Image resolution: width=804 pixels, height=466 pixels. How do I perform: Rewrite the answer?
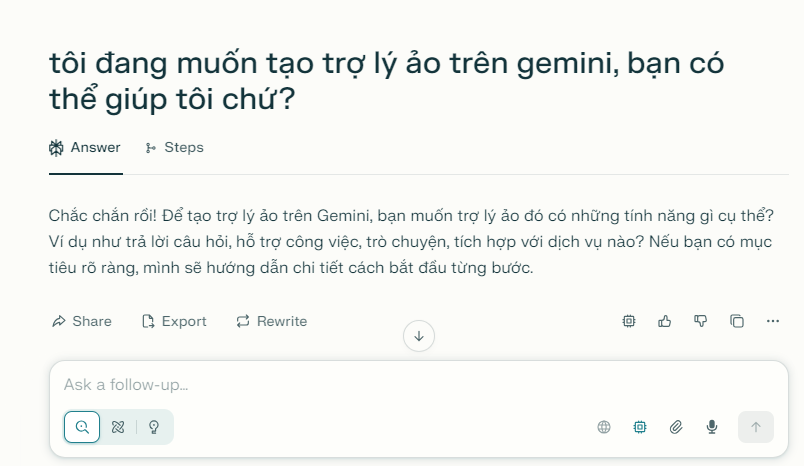pos(271,321)
